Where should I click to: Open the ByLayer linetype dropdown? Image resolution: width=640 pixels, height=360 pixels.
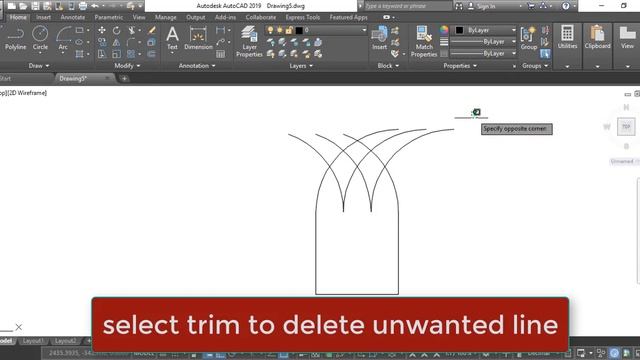coord(513,53)
